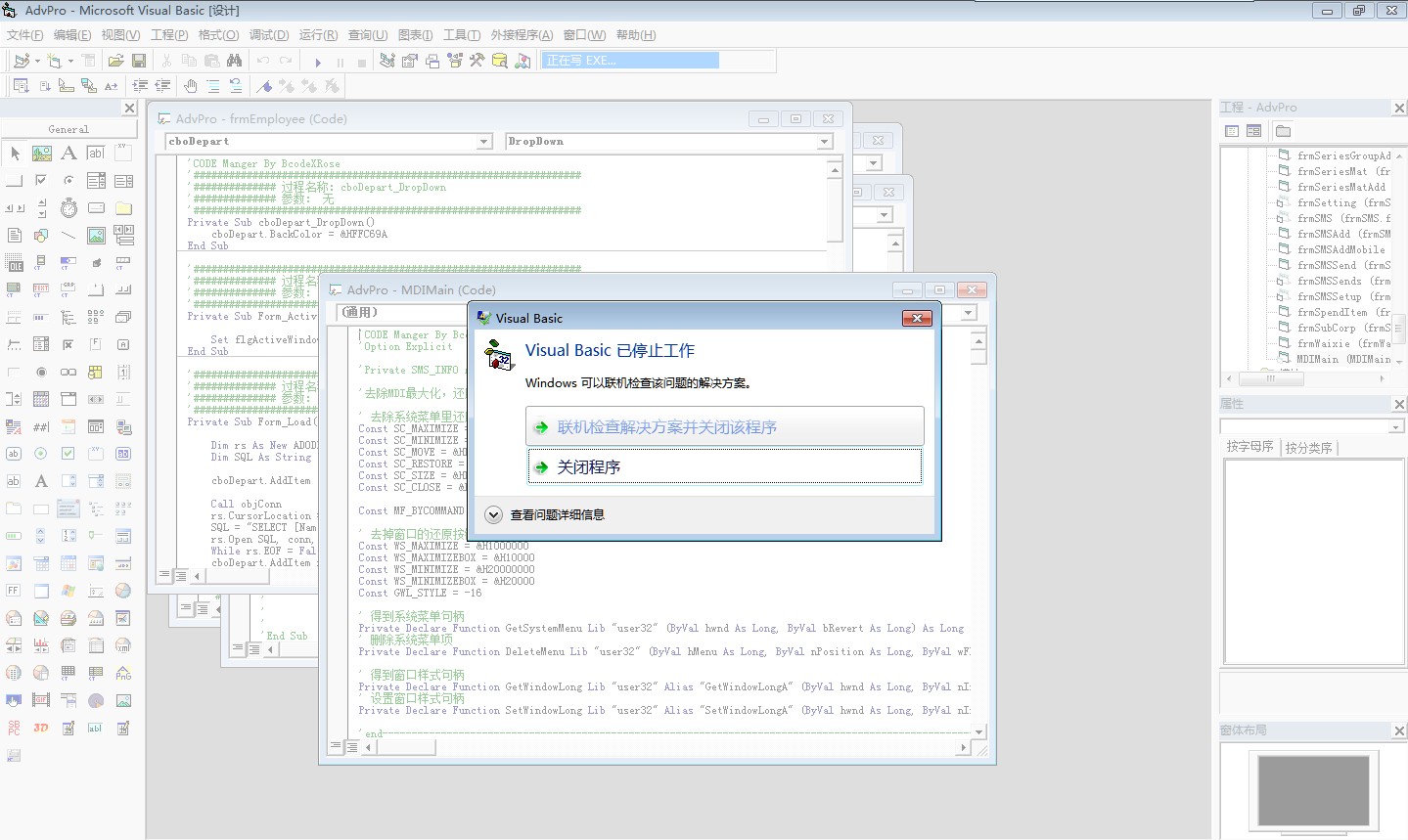Viewport: 1408px width, 840px height.
Task: Switch frmEmployee code window to Procedure View
Action: click(x=164, y=575)
